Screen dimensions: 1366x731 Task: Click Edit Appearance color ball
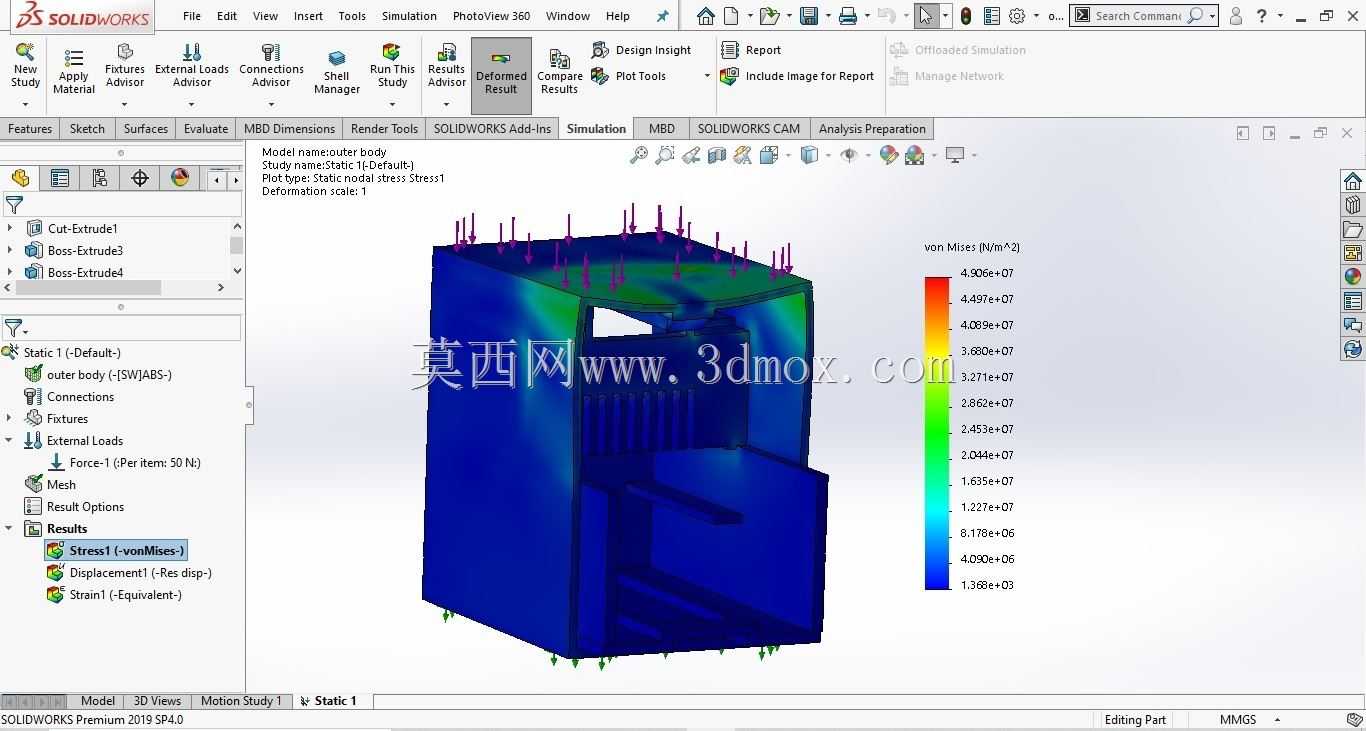click(x=888, y=155)
